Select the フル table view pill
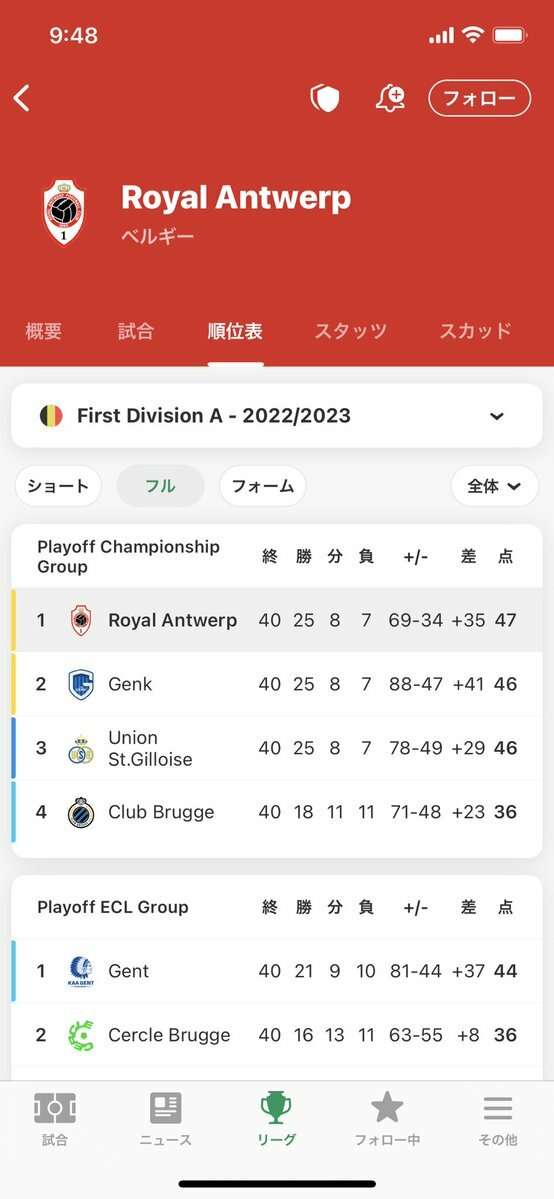The image size is (554, 1199). pyautogui.click(x=161, y=486)
